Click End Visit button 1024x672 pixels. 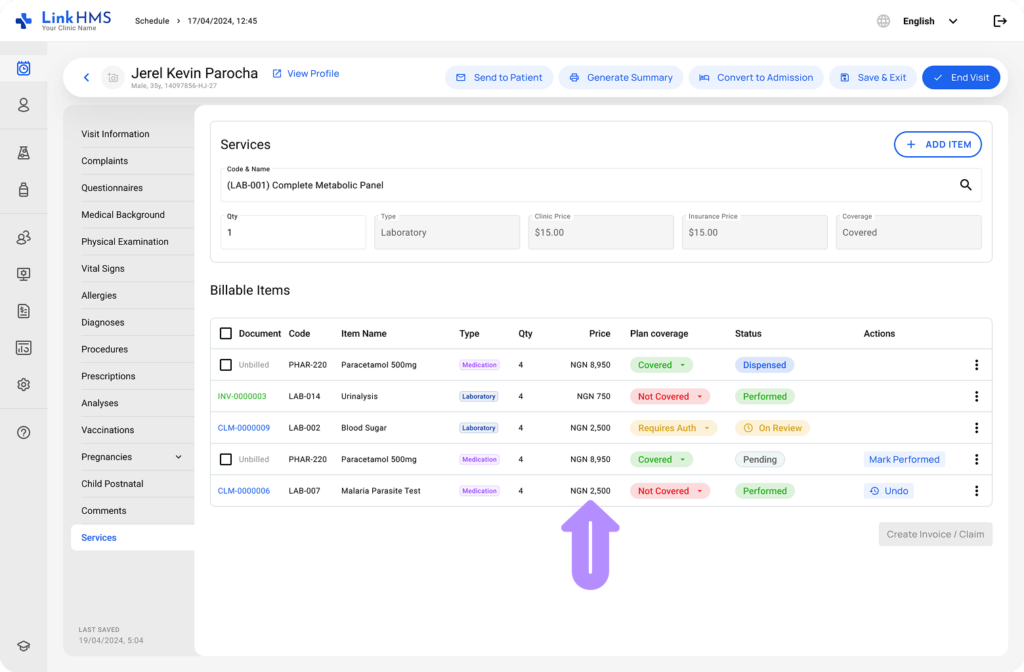(961, 77)
